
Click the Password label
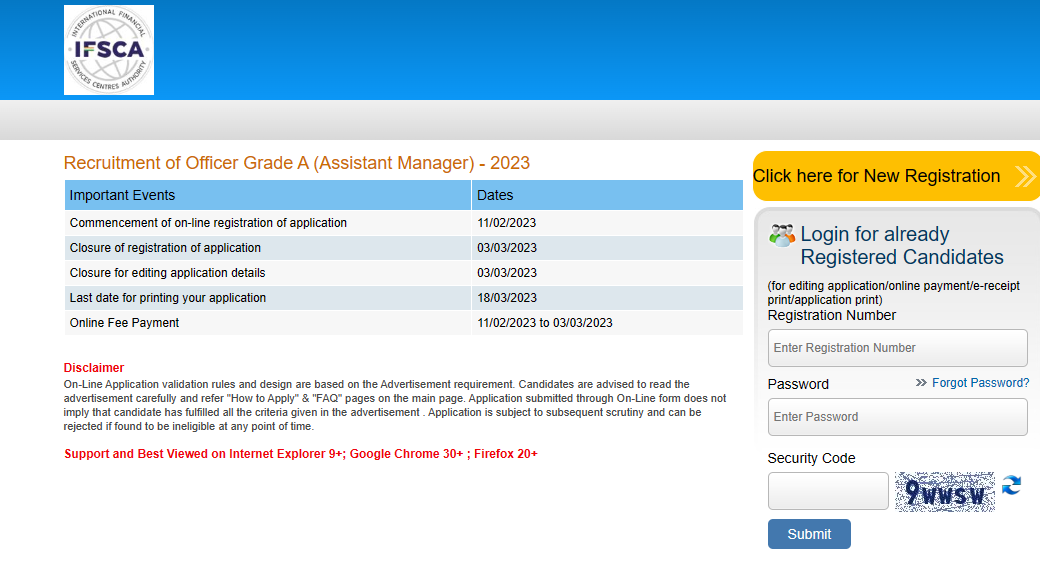(x=798, y=384)
